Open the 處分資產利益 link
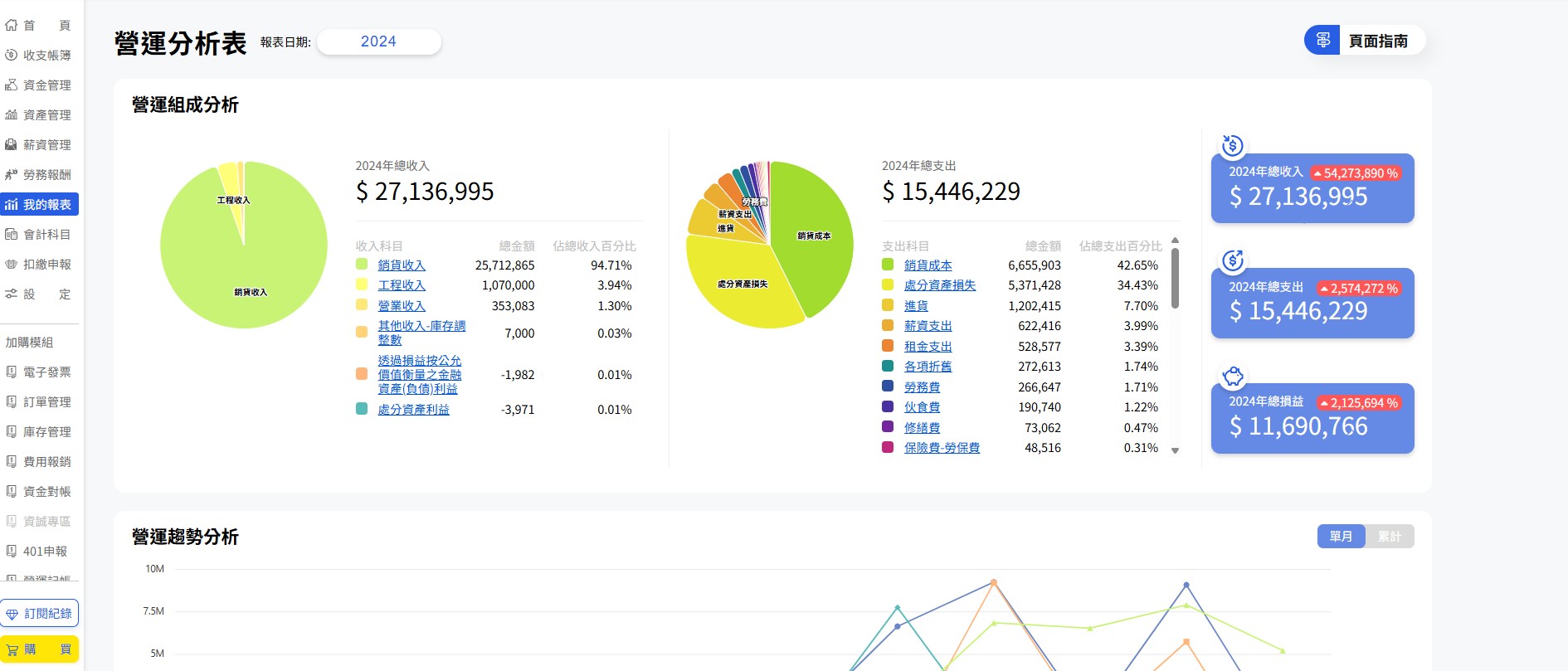Viewport: 1568px width, 671px height. click(413, 410)
